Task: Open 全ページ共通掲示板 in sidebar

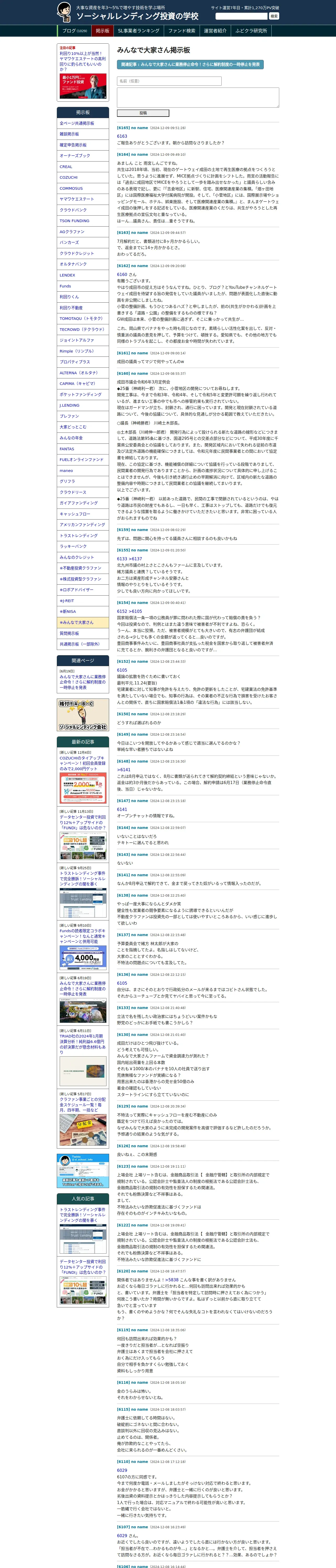Action: [83, 124]
